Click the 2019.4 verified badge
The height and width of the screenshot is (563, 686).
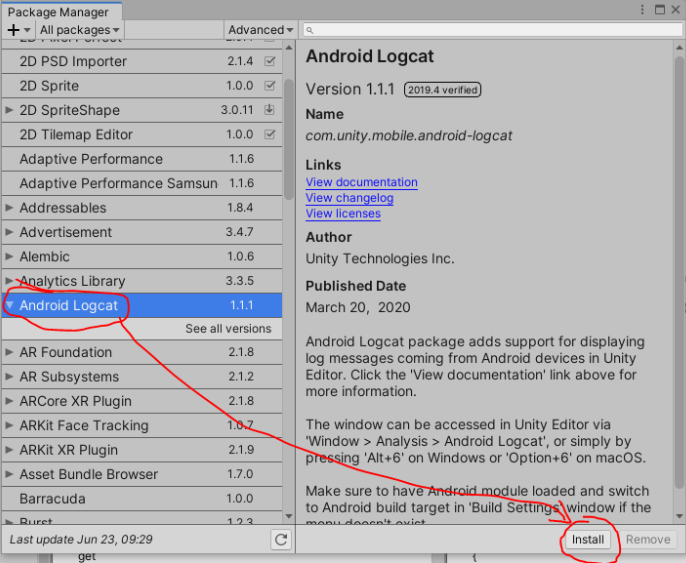(442, 90)
